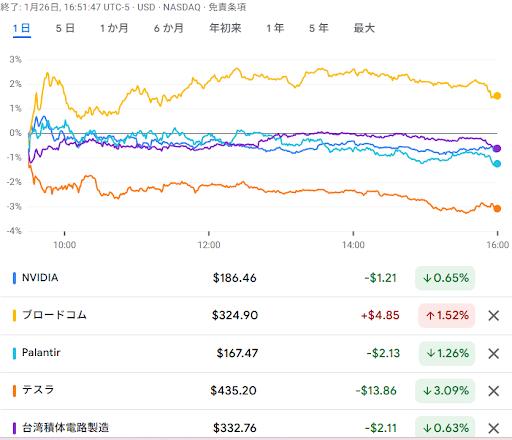Click the cyan endpoint dot on chart
Screen dimensions: 512x440
pos(497,164)
